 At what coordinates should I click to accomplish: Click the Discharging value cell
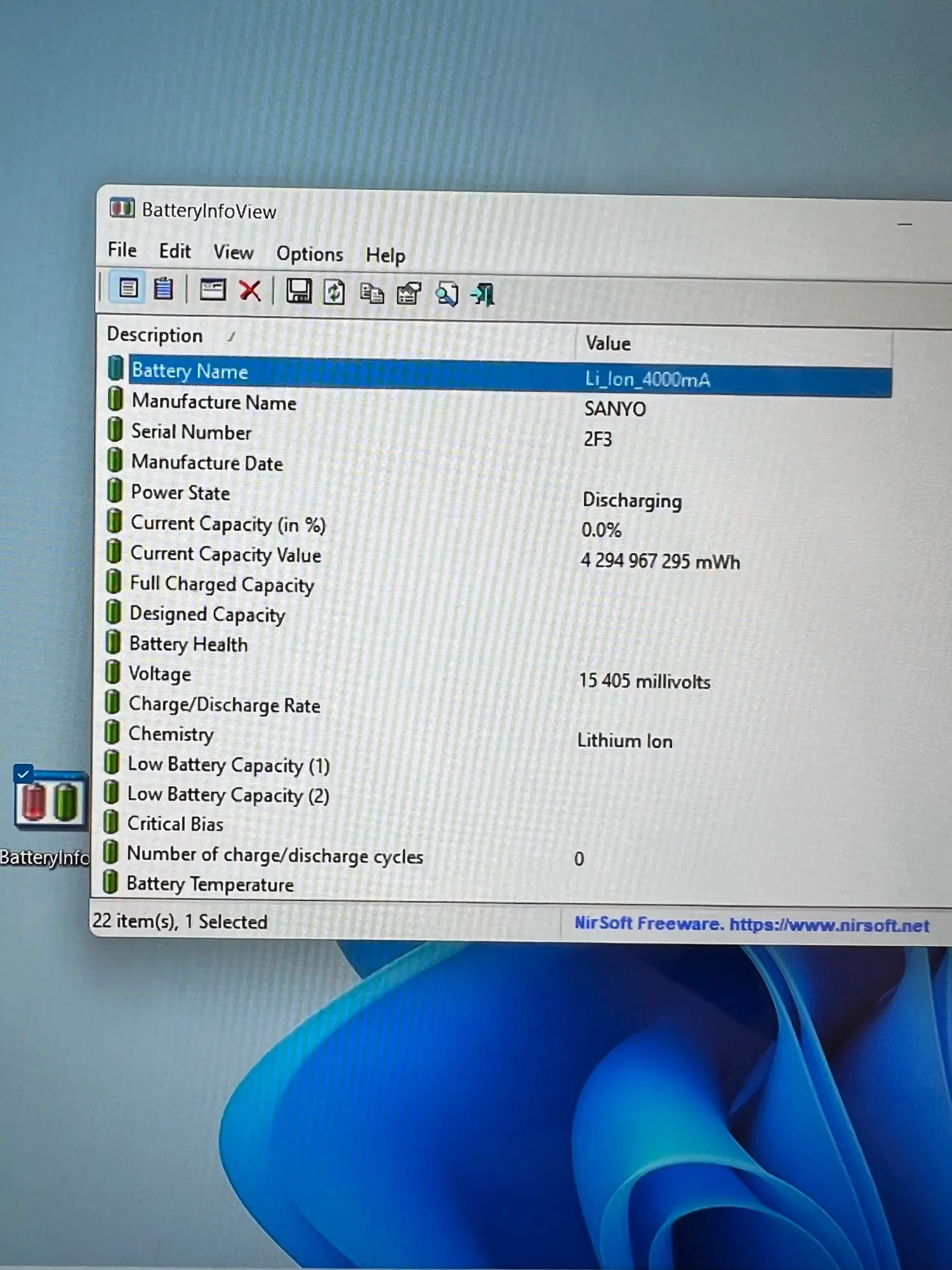tap(632, 501)
